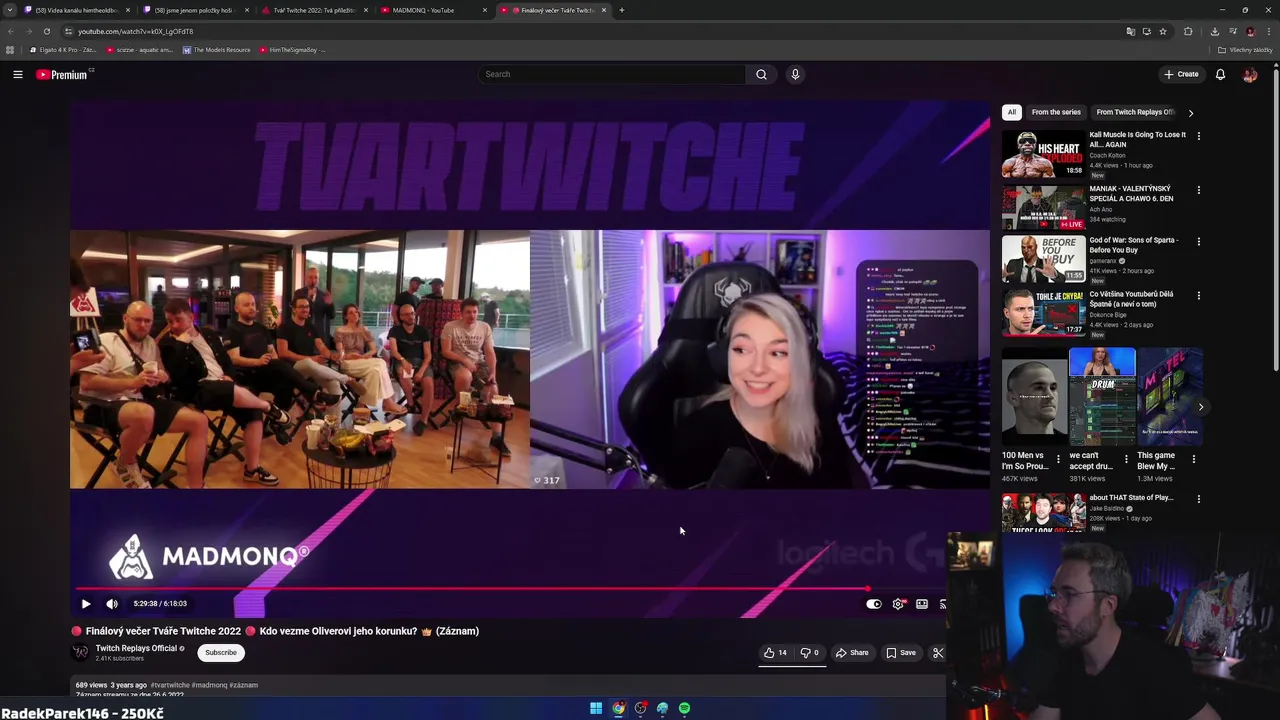Like the video with thumbs up
The height and width of the screenshot is (720, 1280).
point(775,653)
